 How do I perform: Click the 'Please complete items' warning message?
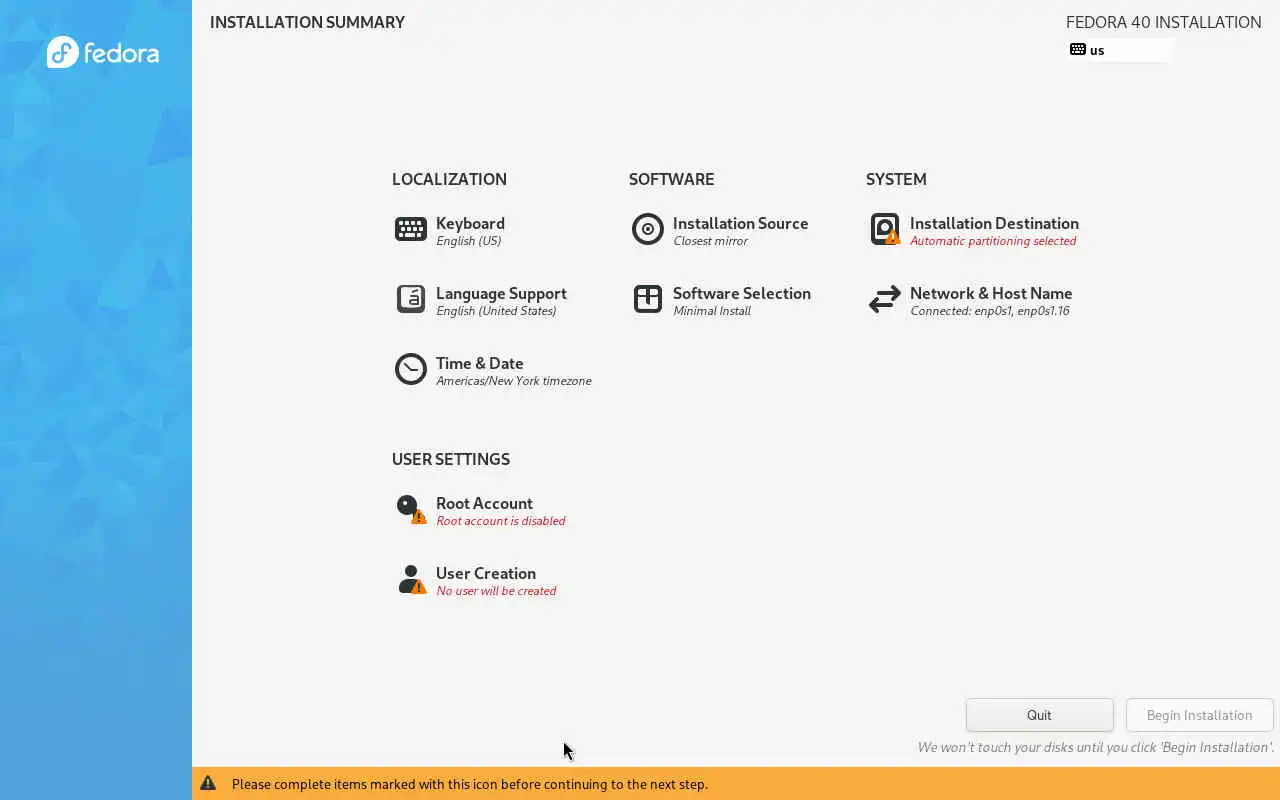point(470,784)
